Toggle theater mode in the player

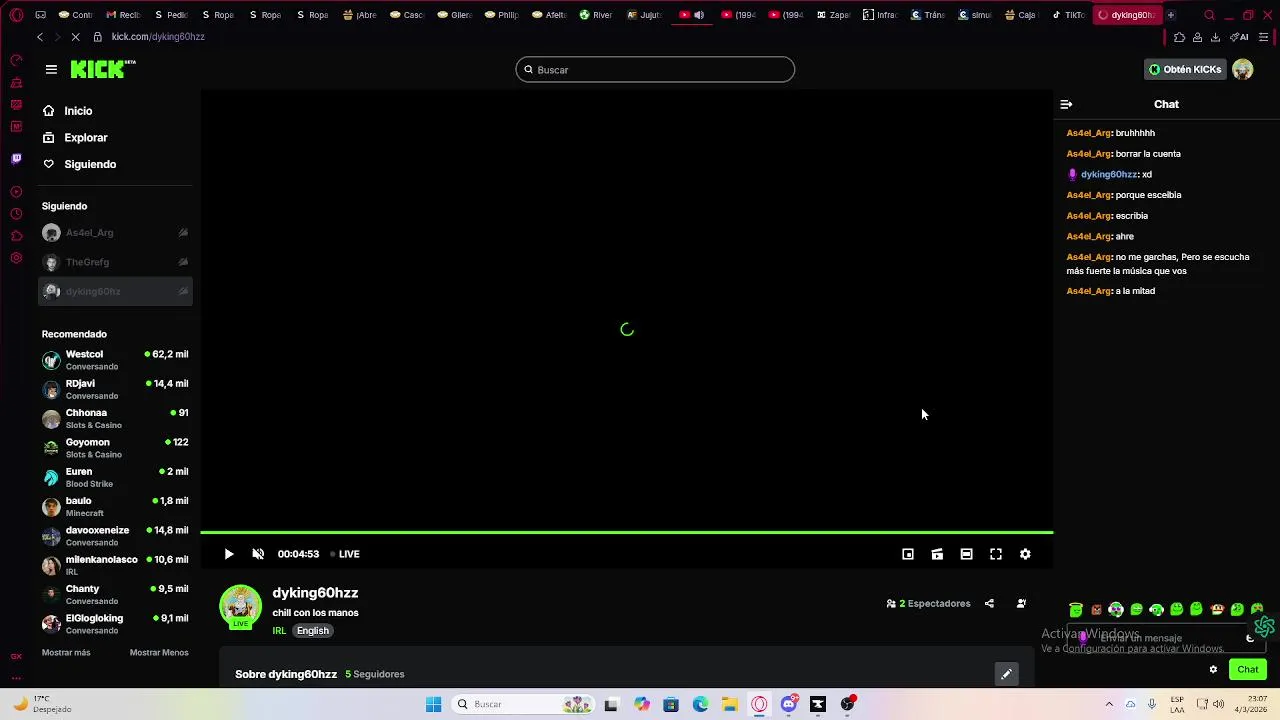click(x=966, y=554)
